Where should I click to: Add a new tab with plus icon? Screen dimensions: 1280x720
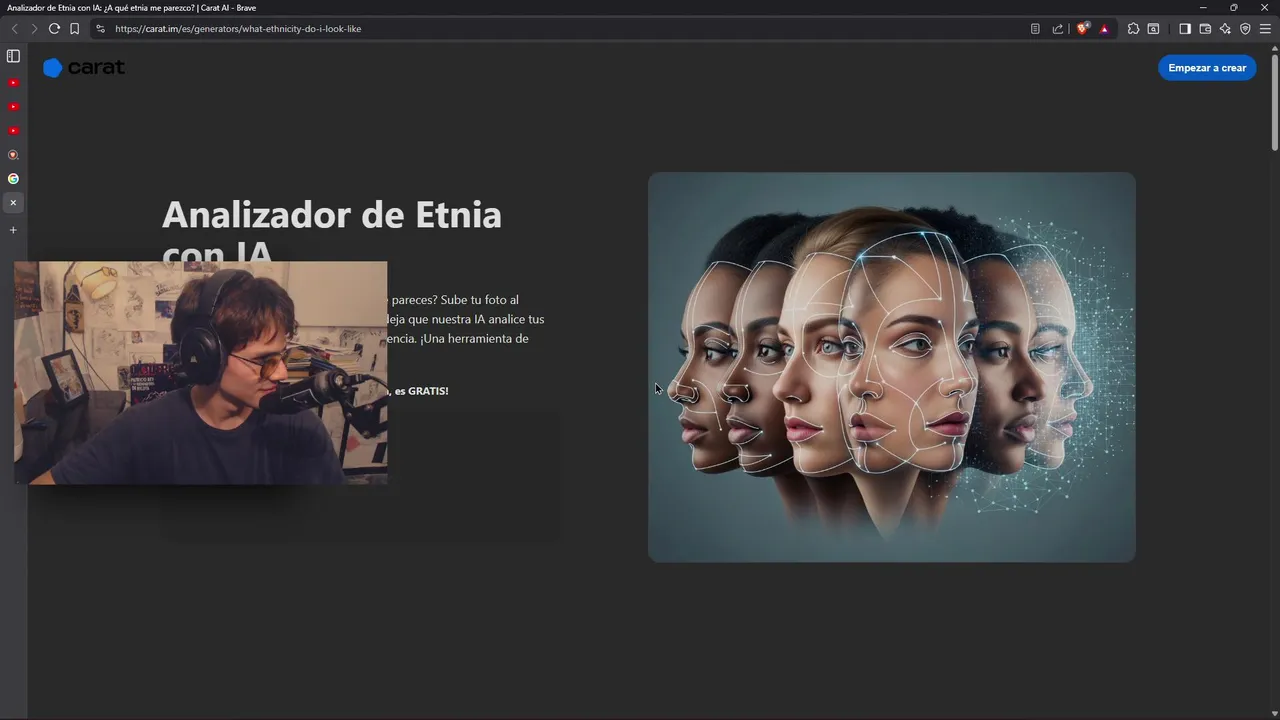click(x=13, y=230)
